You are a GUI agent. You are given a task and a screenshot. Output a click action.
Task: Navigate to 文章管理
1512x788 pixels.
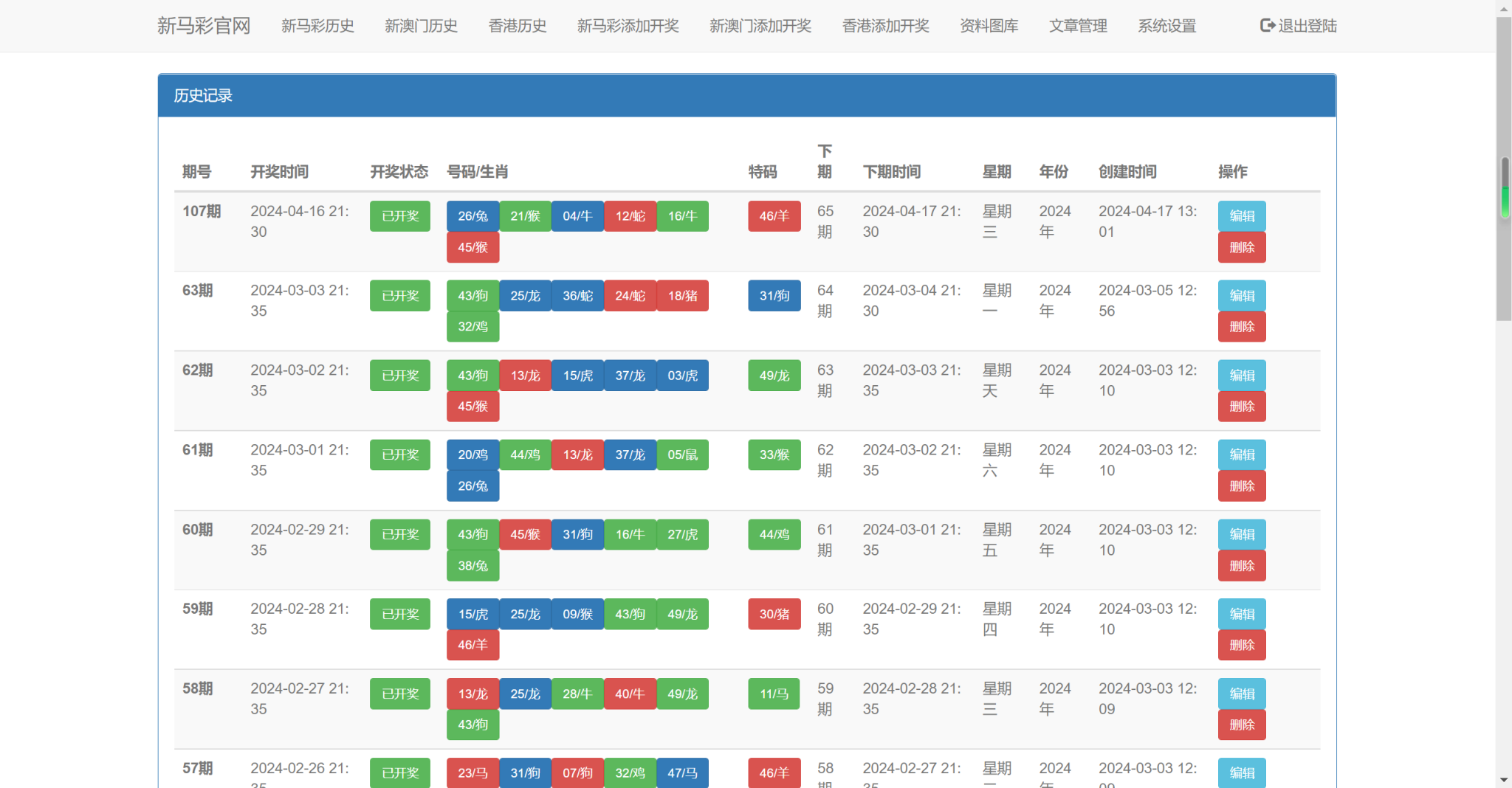(1077, 26)
